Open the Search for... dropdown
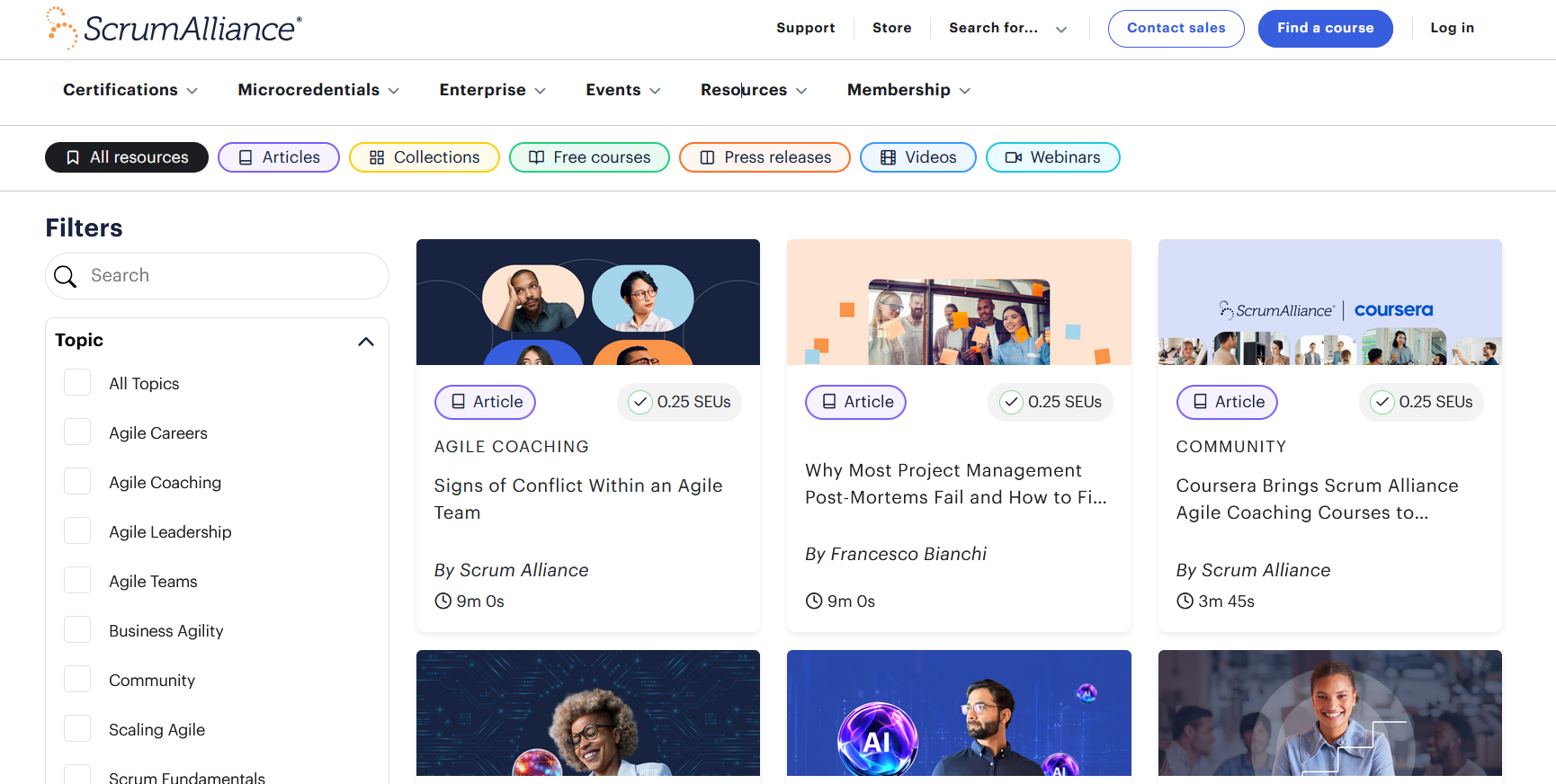This screenshot has width=1556, height=784. pos(1007,28)
